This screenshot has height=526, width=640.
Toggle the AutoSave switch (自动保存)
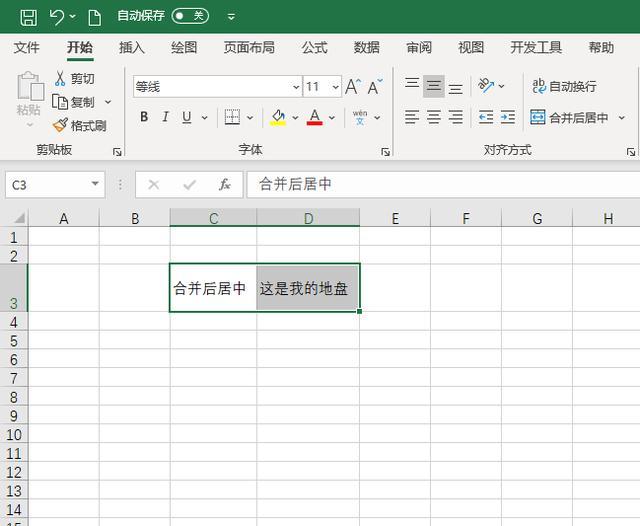[x=190, y=16]
